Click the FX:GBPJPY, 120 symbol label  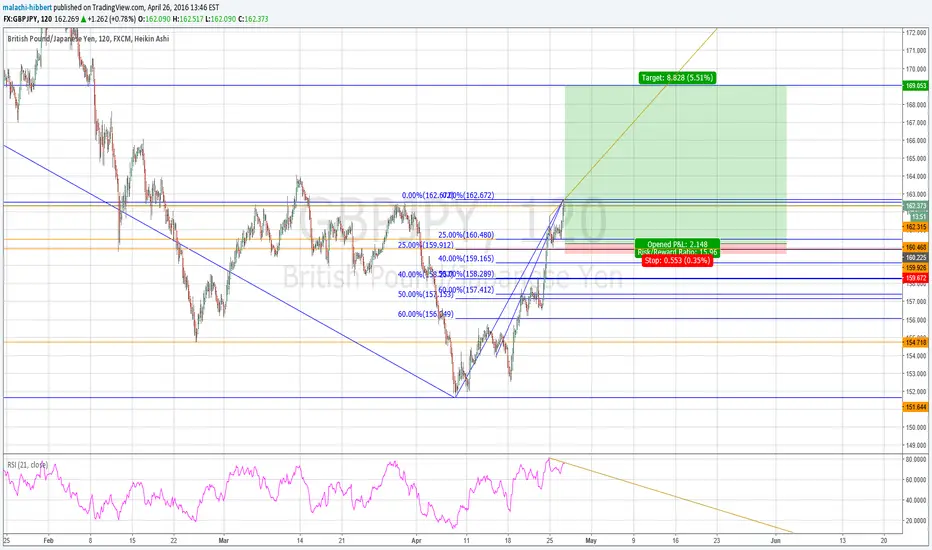26,19
